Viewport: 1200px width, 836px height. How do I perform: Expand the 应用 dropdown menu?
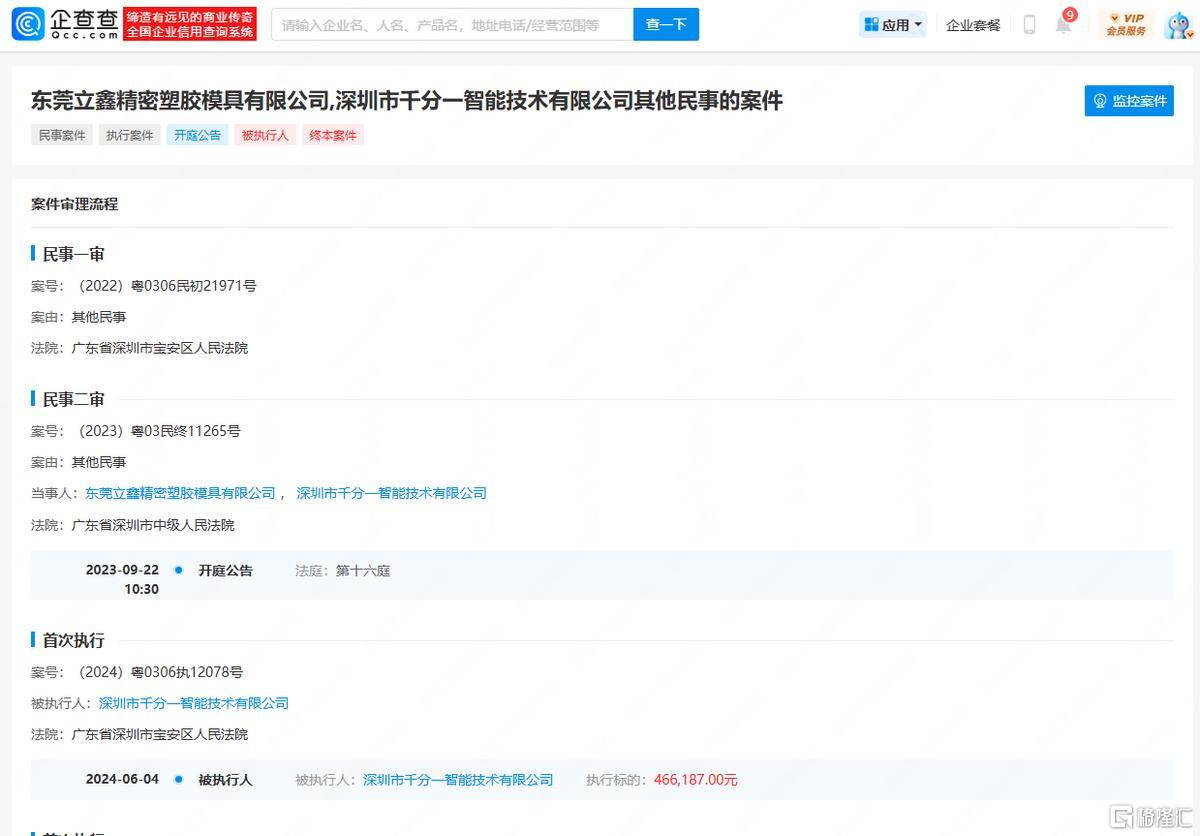[893, 25]
